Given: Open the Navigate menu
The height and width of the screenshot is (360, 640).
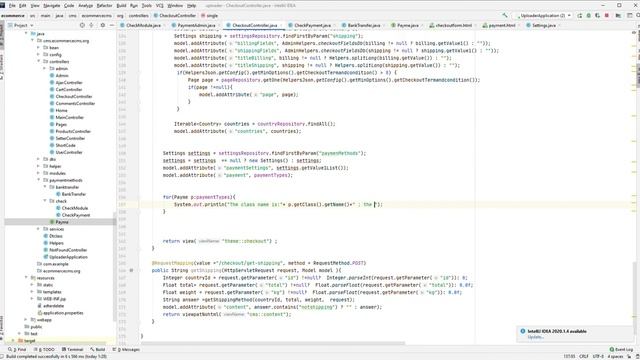Looking at the screenshot, I should (51, 6).
